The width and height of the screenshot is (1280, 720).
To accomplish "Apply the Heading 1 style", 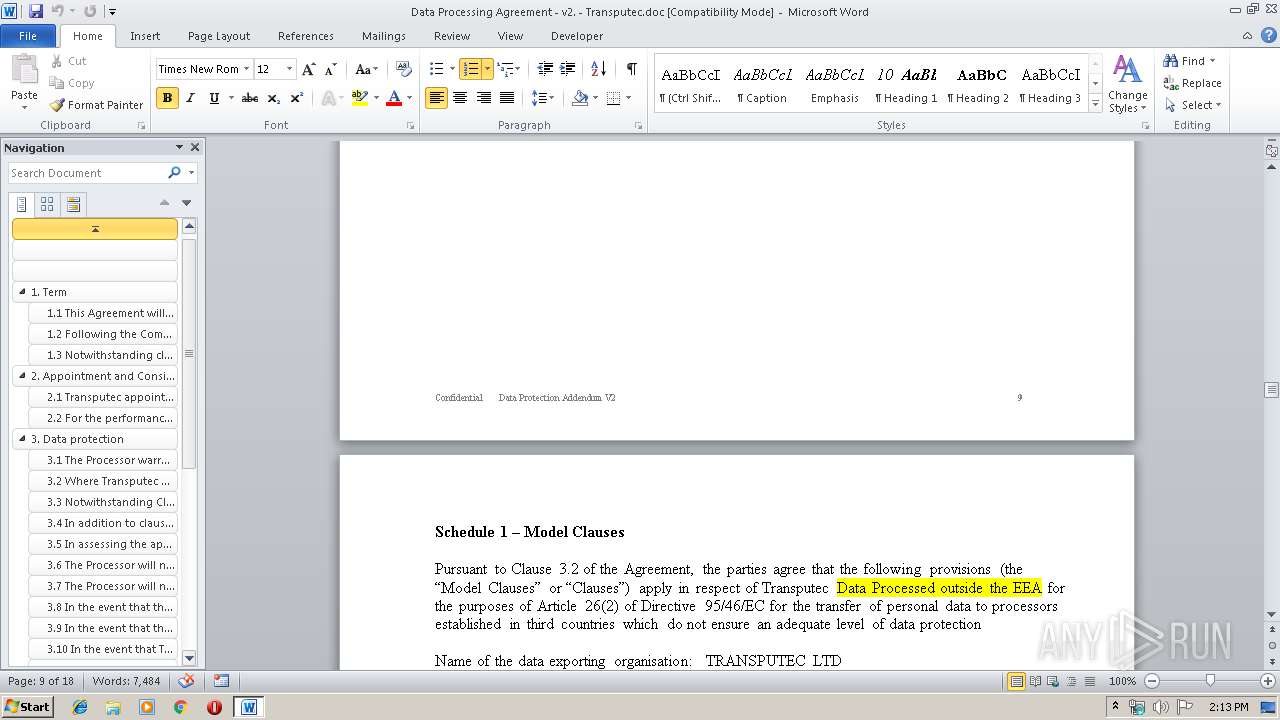I will (906, 85).
